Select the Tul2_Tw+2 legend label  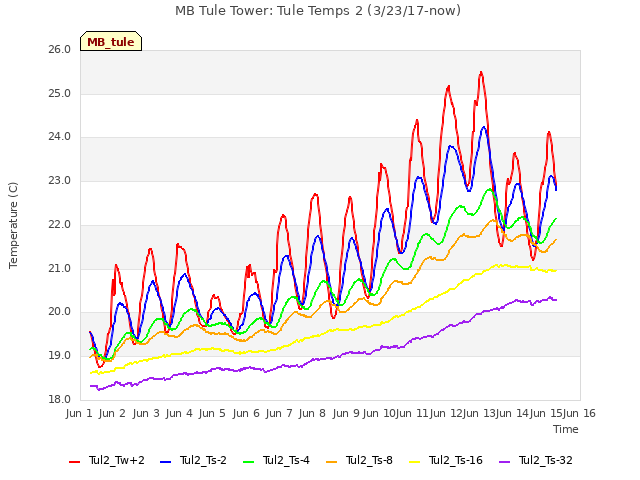[117, 460]
